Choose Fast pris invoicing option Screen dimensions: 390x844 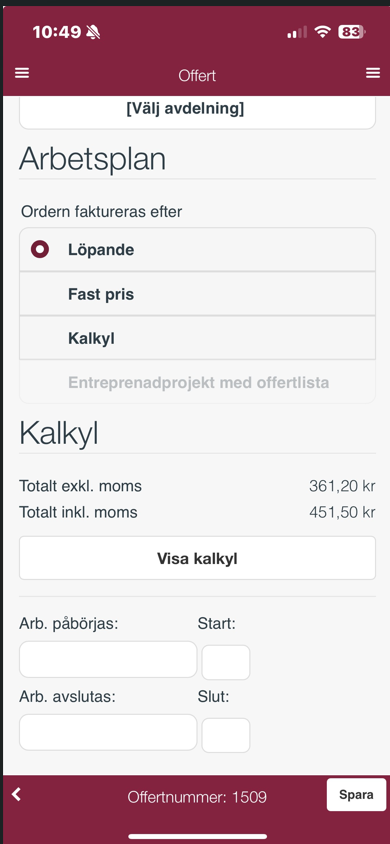(x=197, y=294)
